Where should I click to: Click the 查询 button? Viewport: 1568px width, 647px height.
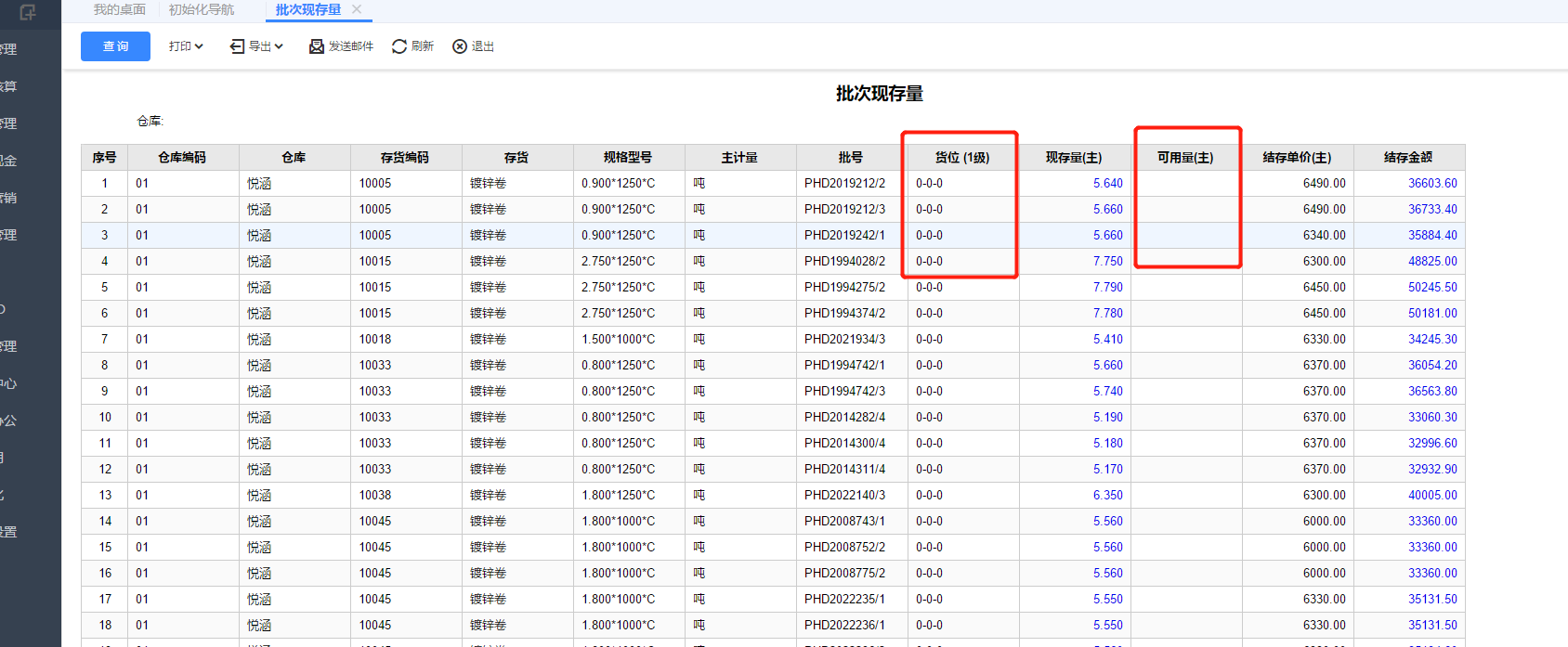tap(115, 46)
